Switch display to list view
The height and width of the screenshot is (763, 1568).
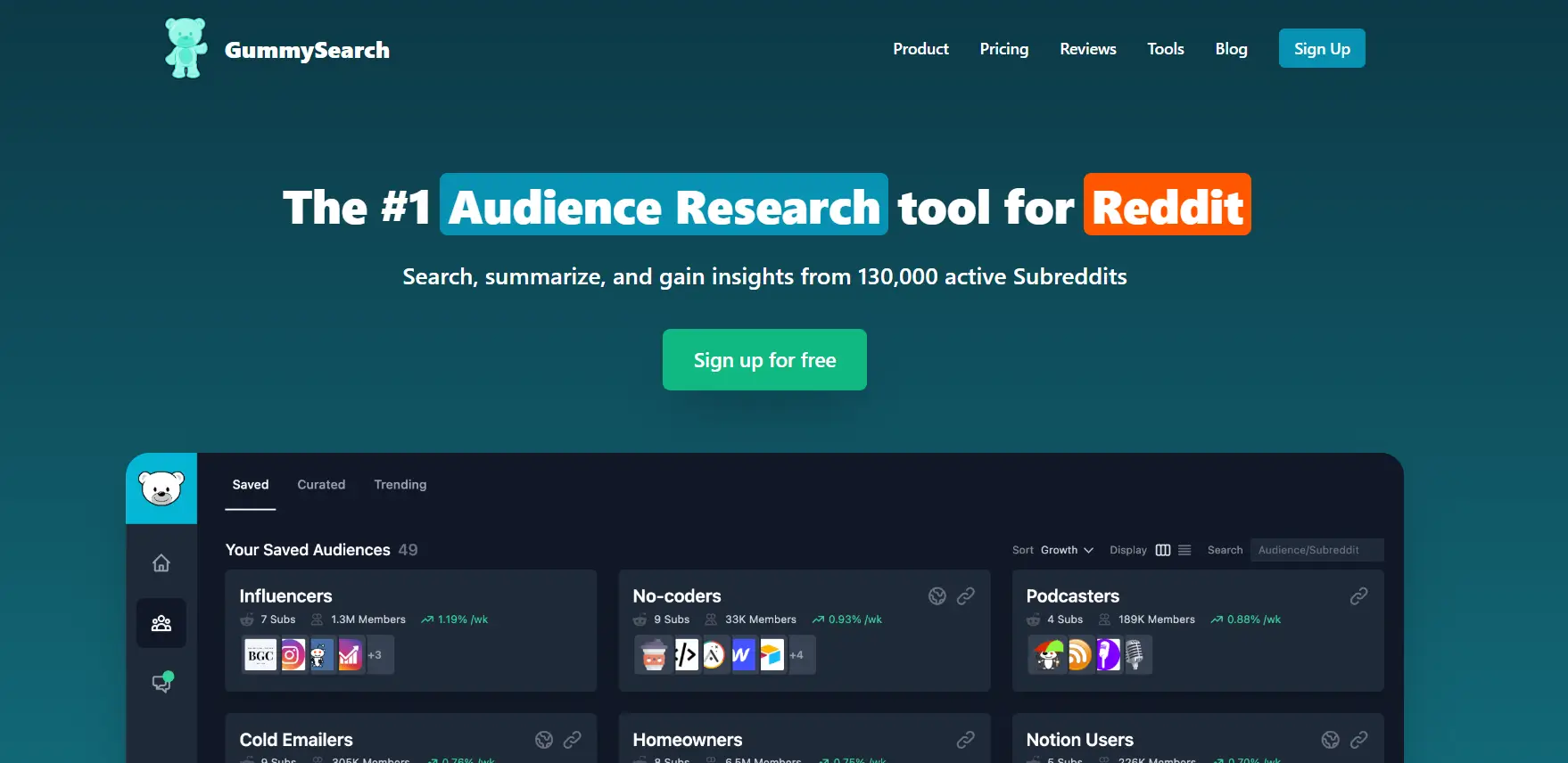[1184, 550]
